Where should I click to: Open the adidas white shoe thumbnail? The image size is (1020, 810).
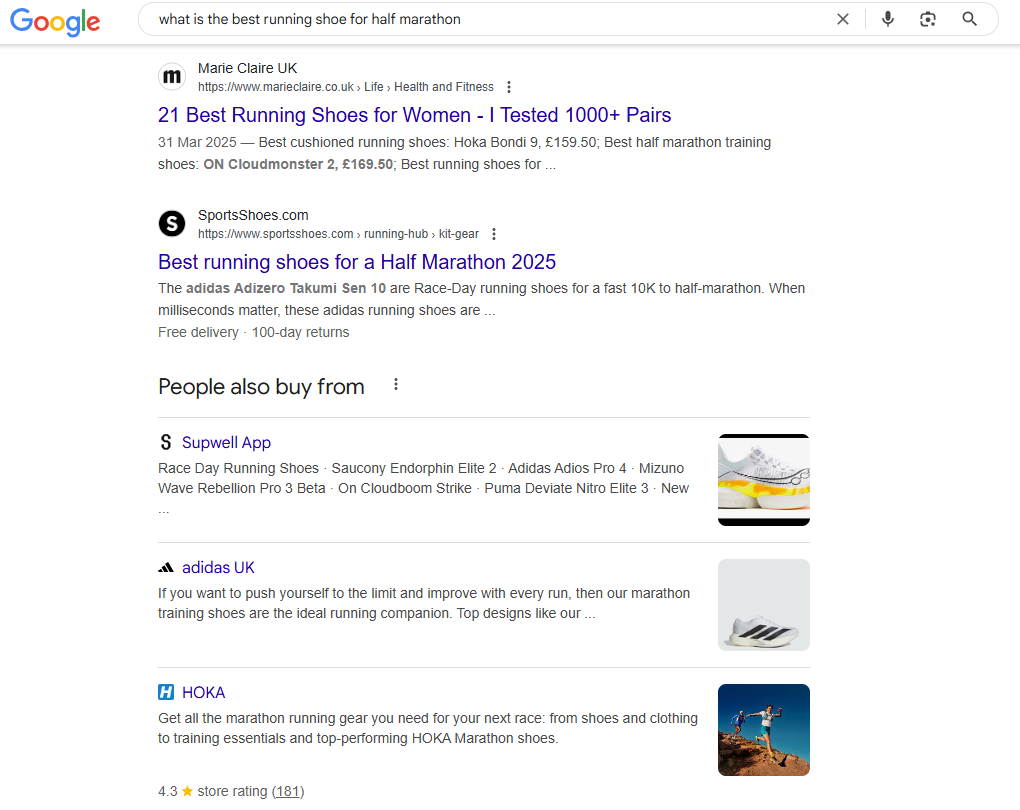coord(764,605)
